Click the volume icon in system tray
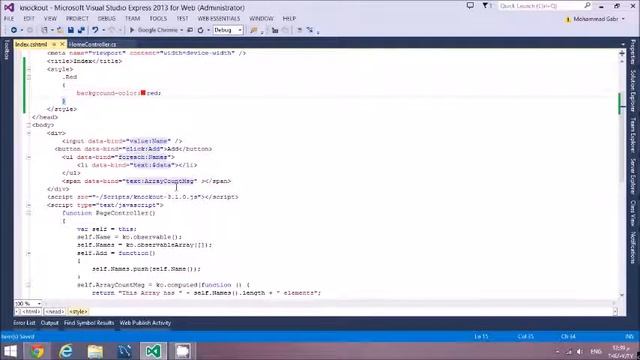Image resolution: width=640 pixels, height=360 pixels. click(x=579, y=351)
